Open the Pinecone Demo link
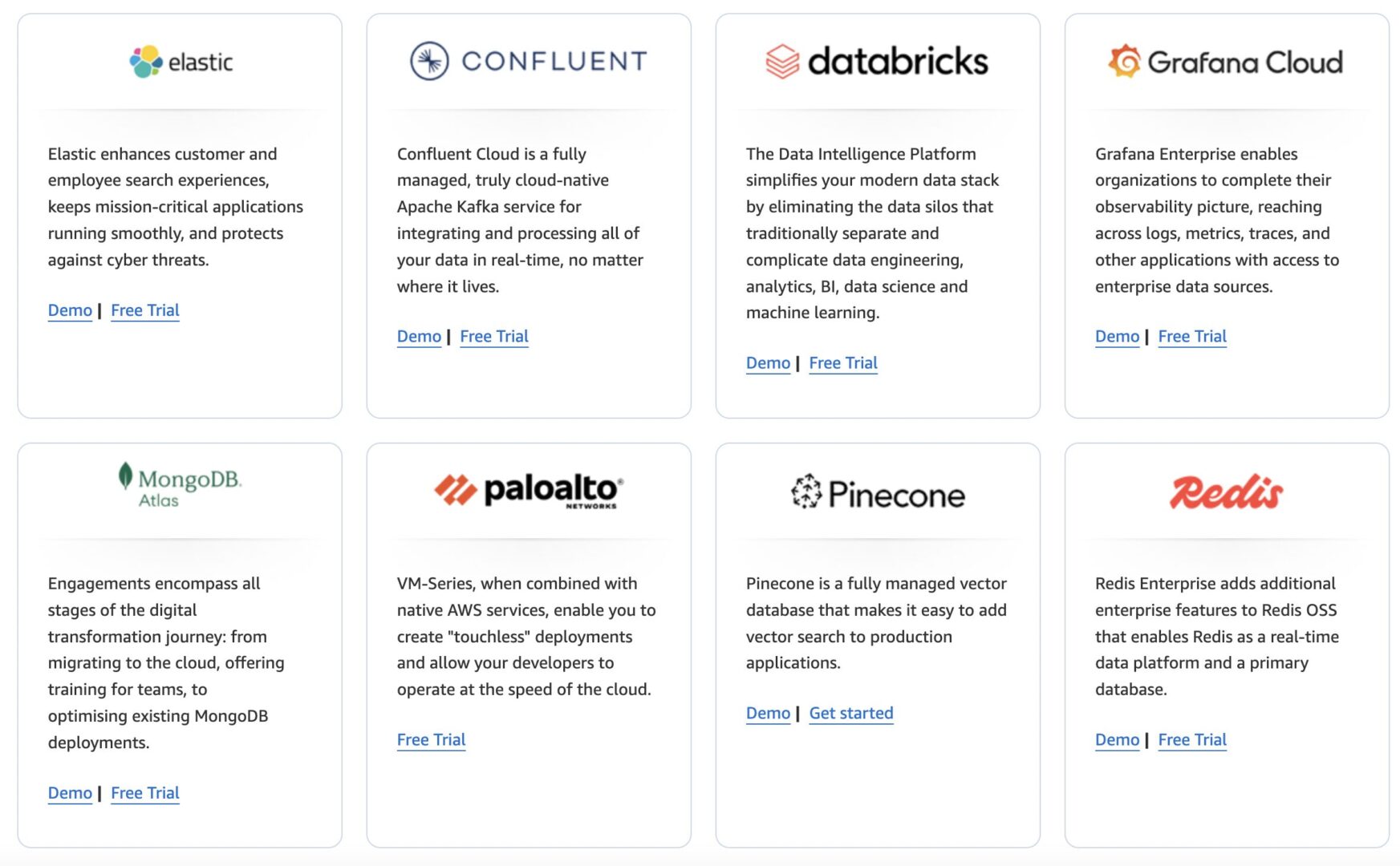The image size is (1400, 866). (x=768, y=713)
